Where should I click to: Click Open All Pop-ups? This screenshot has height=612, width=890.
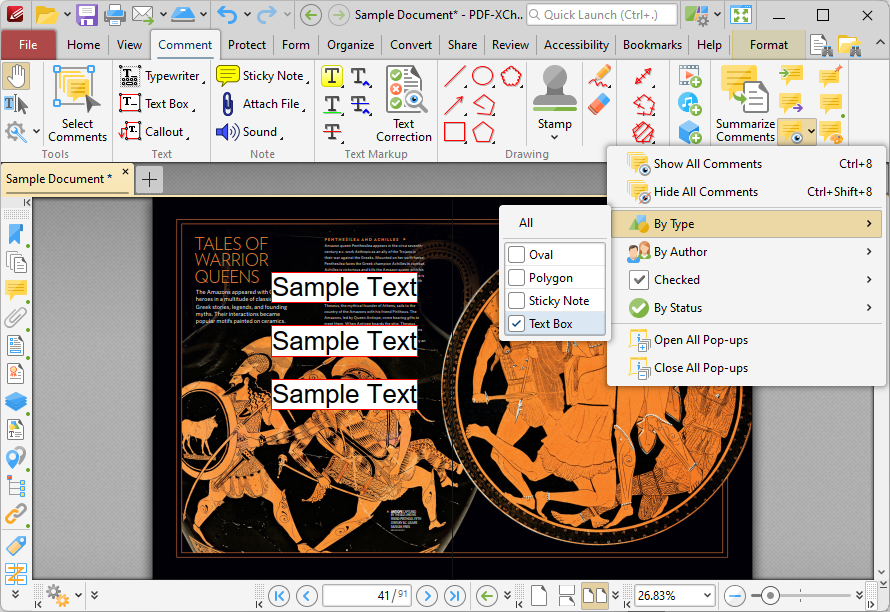click(x=746, y=340)
